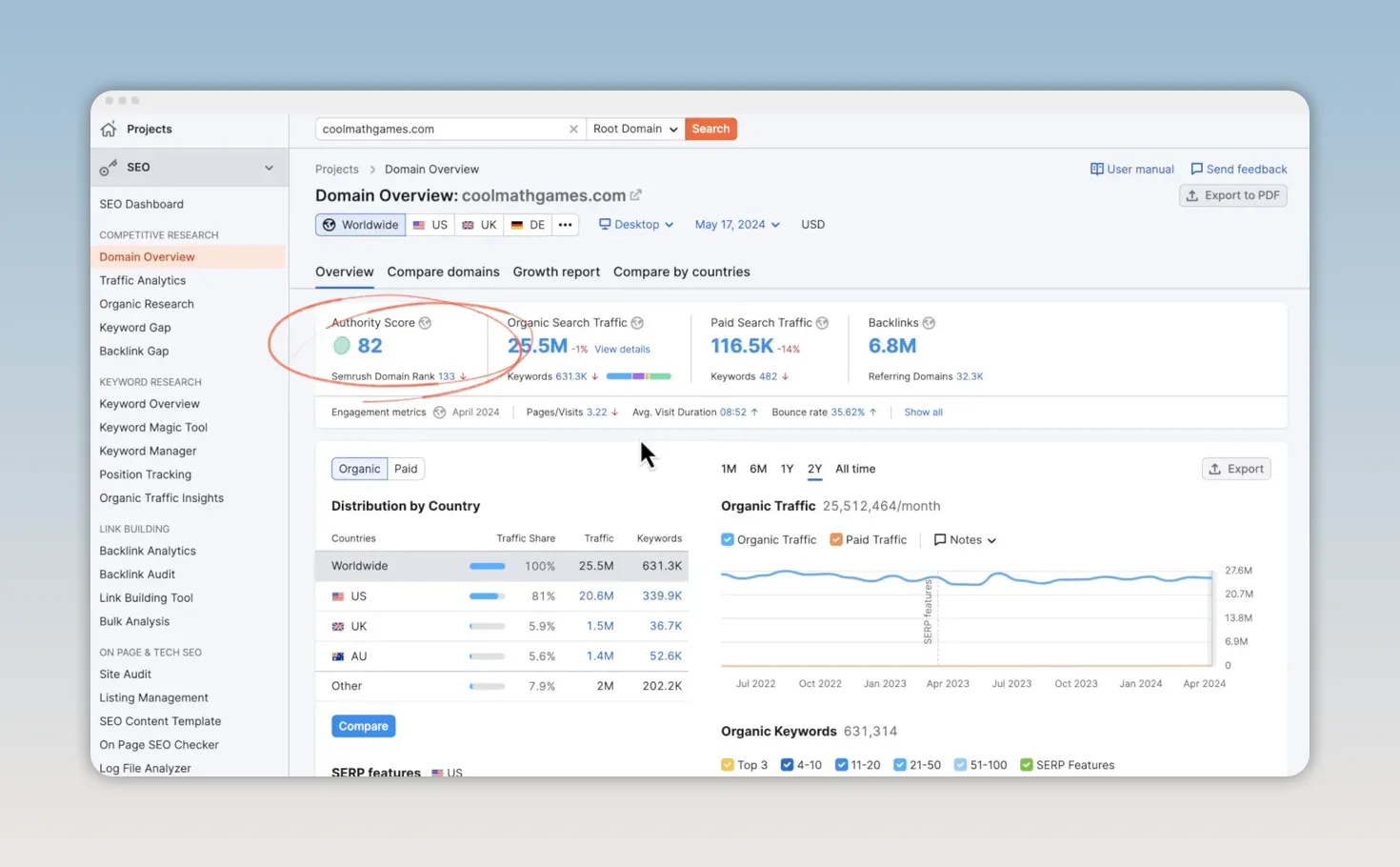Viewport: 1400px width, 867px height.
Task: Select the DE flag database
Action: (528, 225)
